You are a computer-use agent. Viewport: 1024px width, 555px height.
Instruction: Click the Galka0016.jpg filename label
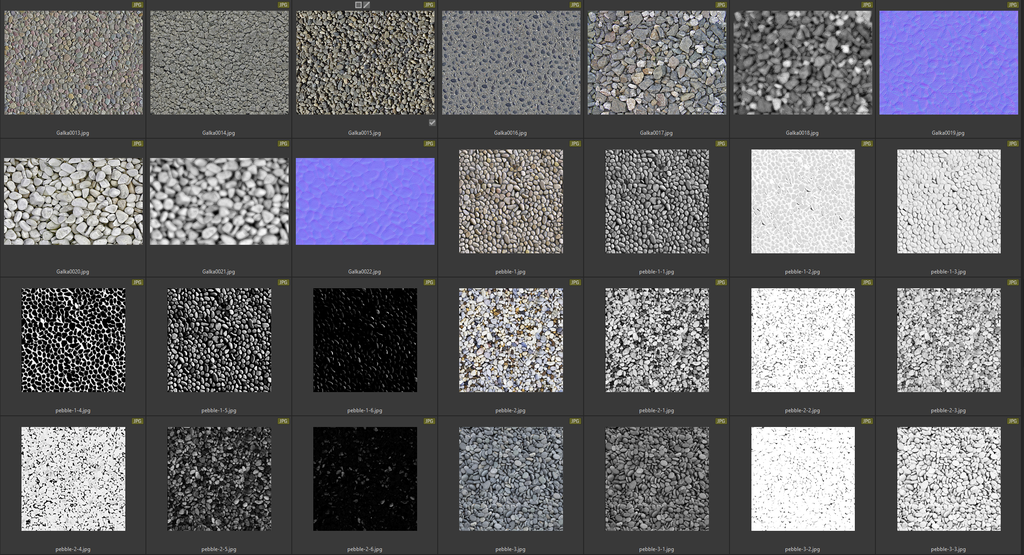(511, 132)
